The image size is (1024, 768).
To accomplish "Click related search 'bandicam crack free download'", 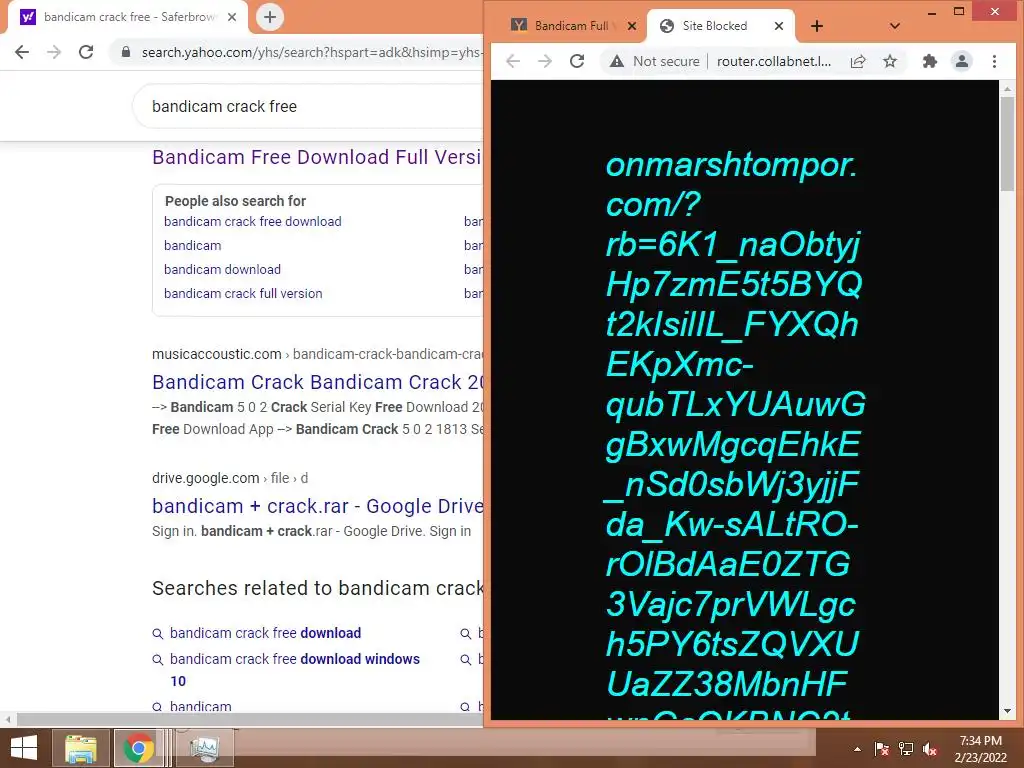I will coord(265,633).
